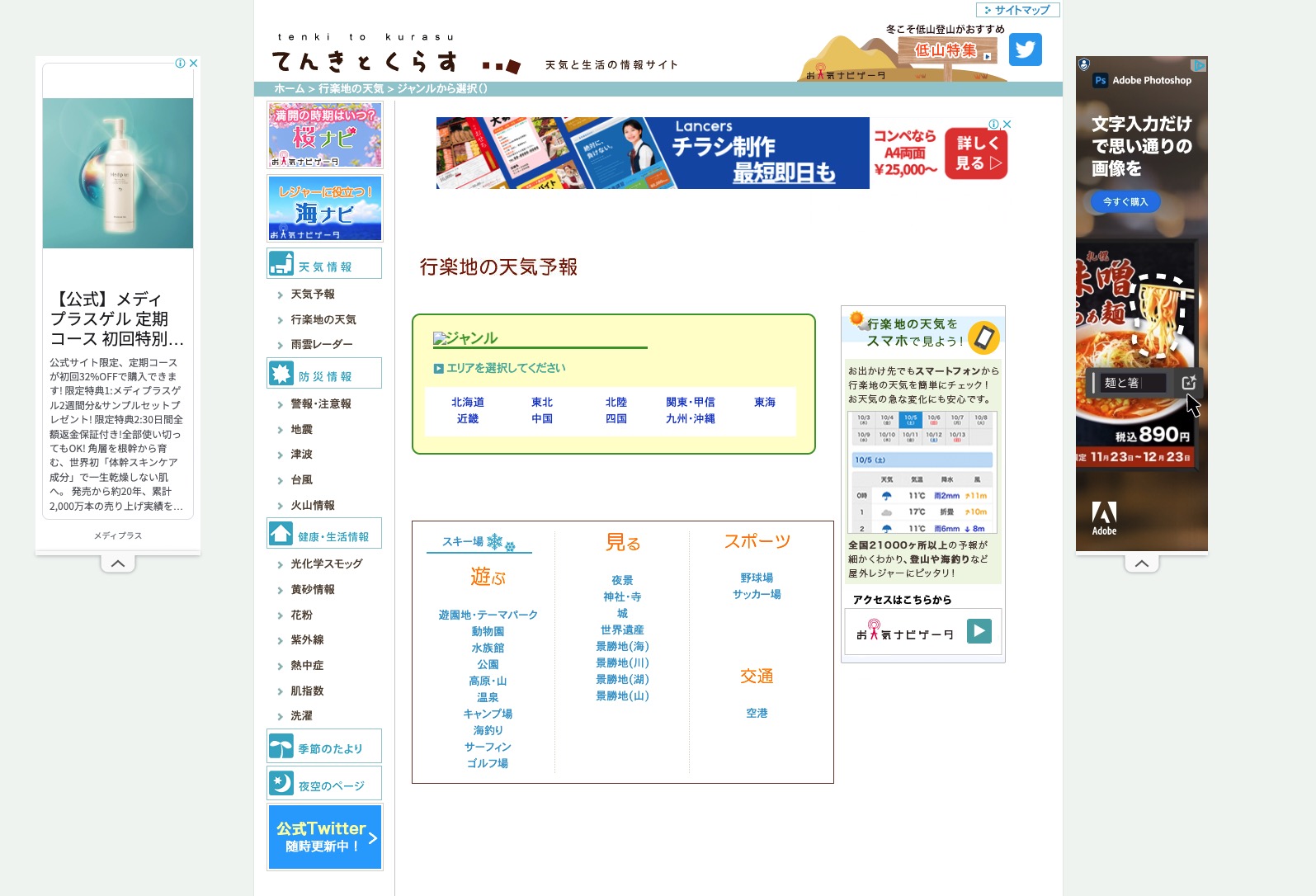Click the 公式Twitter 随時更新中 banner
The width and height of the screenshot is (1316, 896).
point(324,837)
